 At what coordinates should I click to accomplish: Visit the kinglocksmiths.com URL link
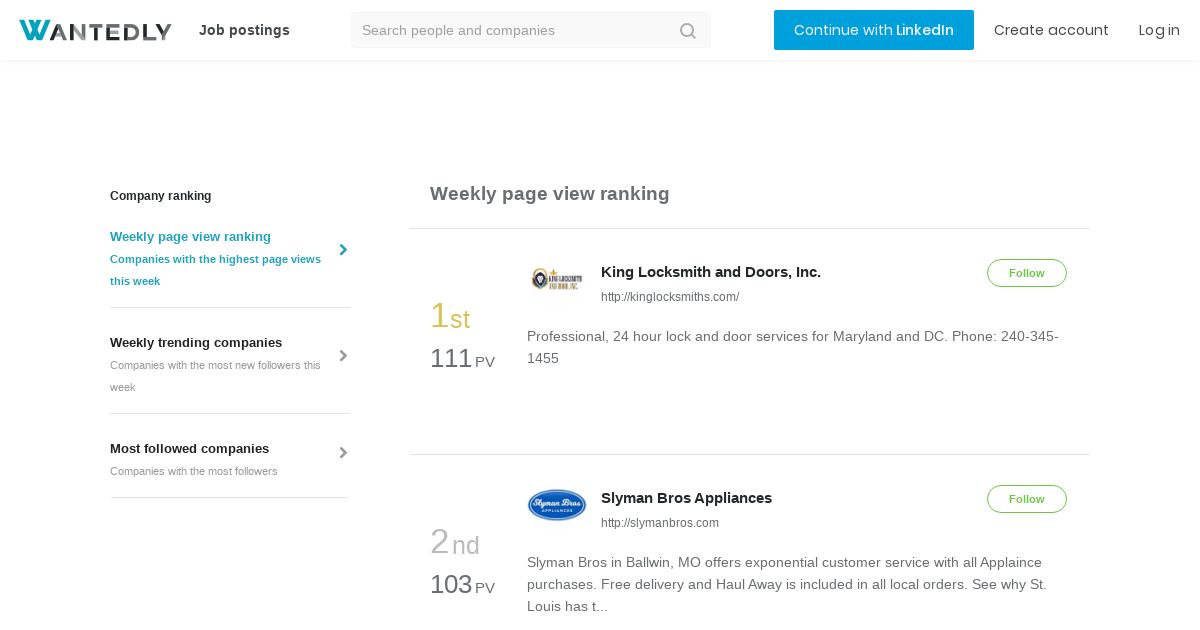[x=669, y=297]
